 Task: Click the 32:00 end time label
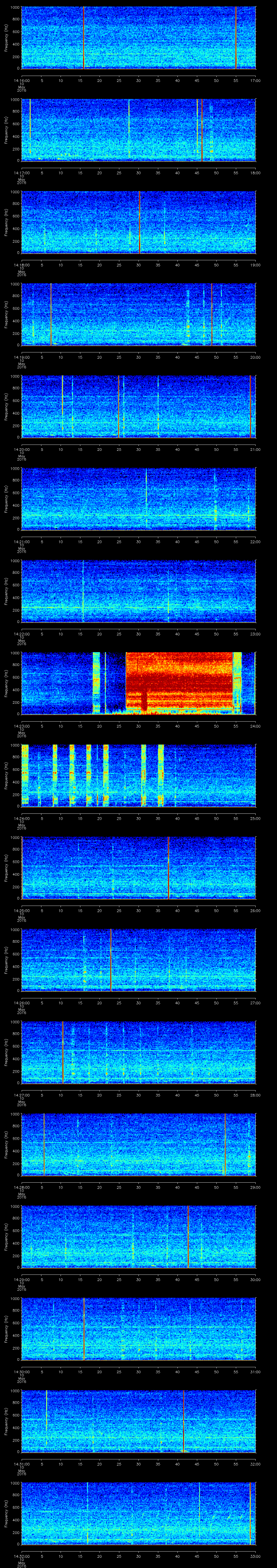pyautogui.click(x=255, y=1464)
